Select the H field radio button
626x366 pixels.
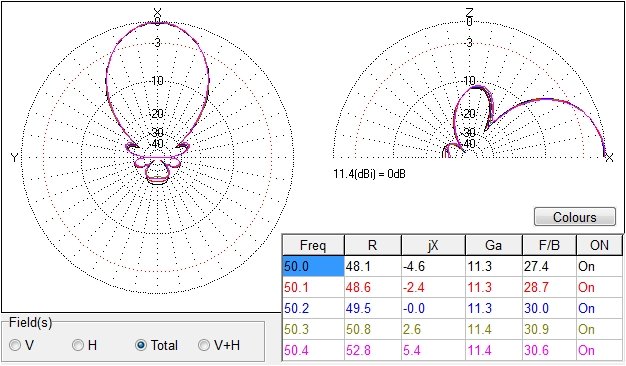click(x=78, y=345)
